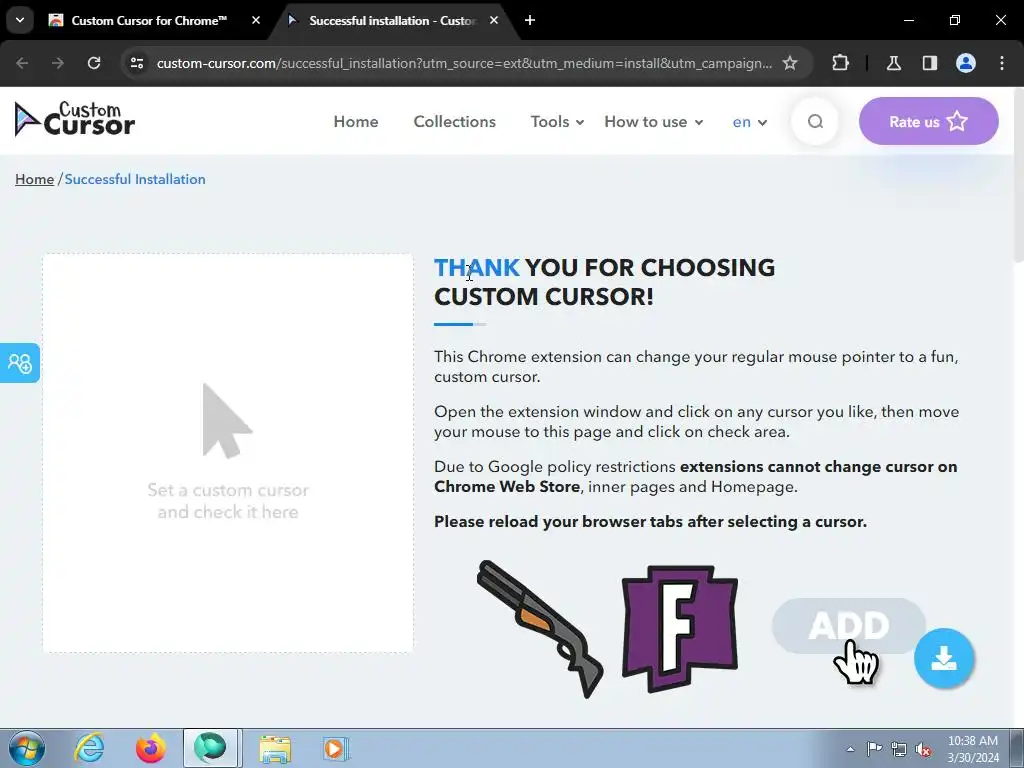This screenshot has width=1024, height=768.
Task: Reload the current page
Action: pos(94,63)
